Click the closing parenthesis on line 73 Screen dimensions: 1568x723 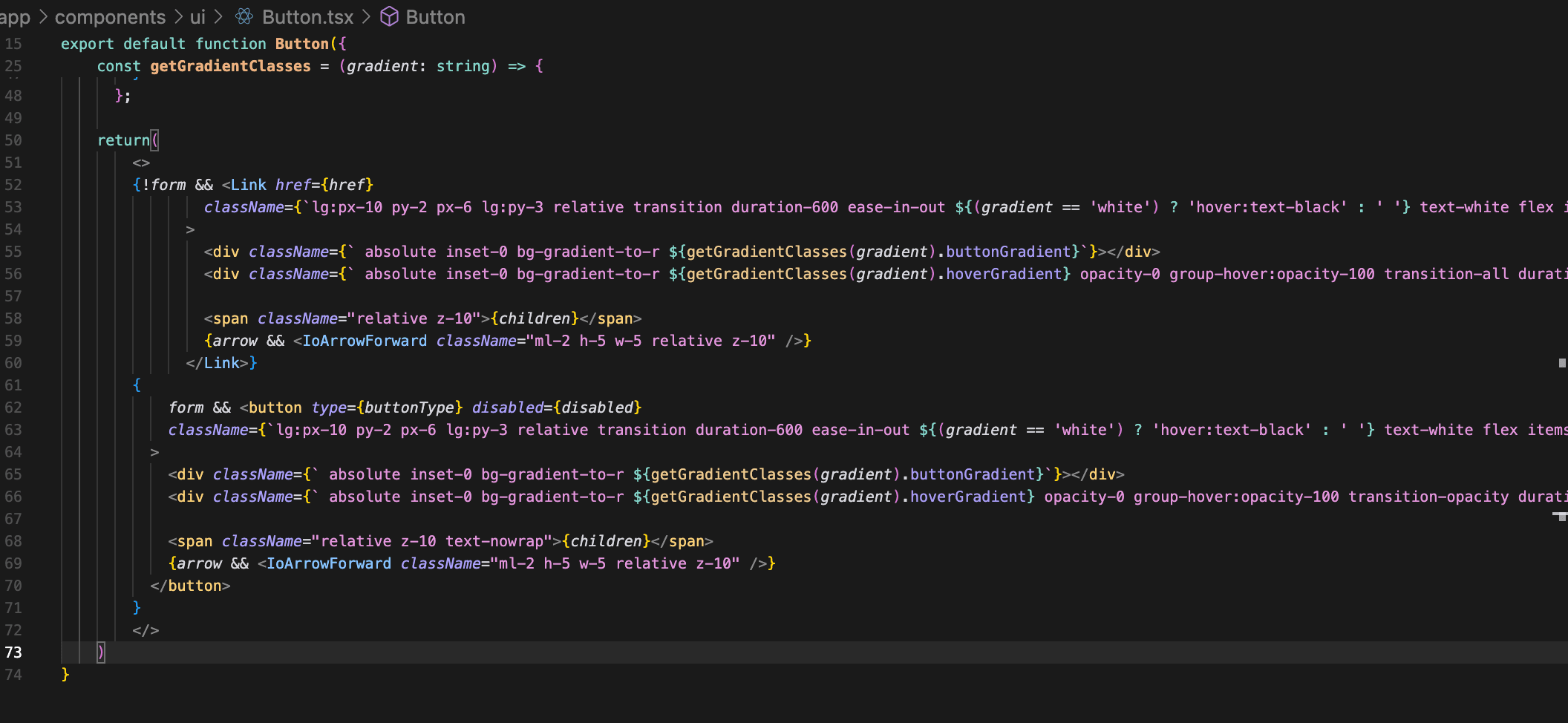pyautogui.click(x=101, y=652)
